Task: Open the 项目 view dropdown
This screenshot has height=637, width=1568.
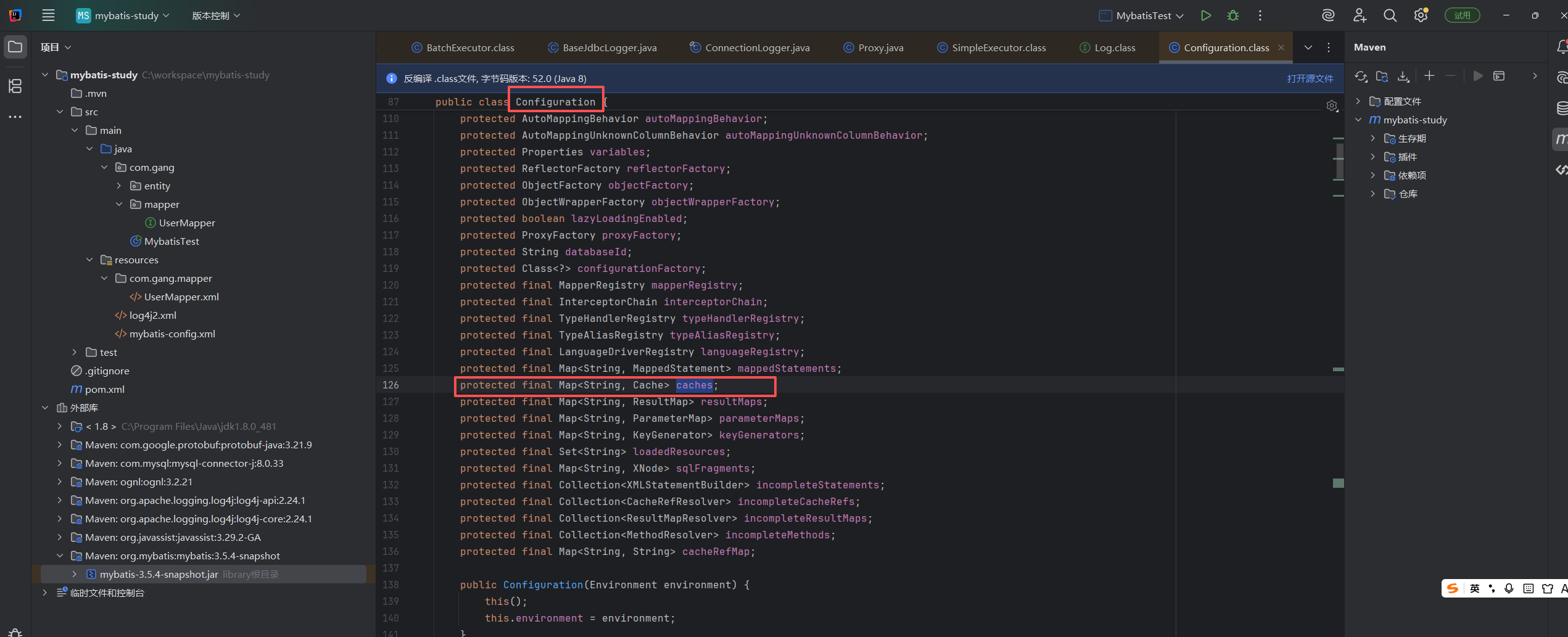Action: pyautogui.click(x=56, y=47)
